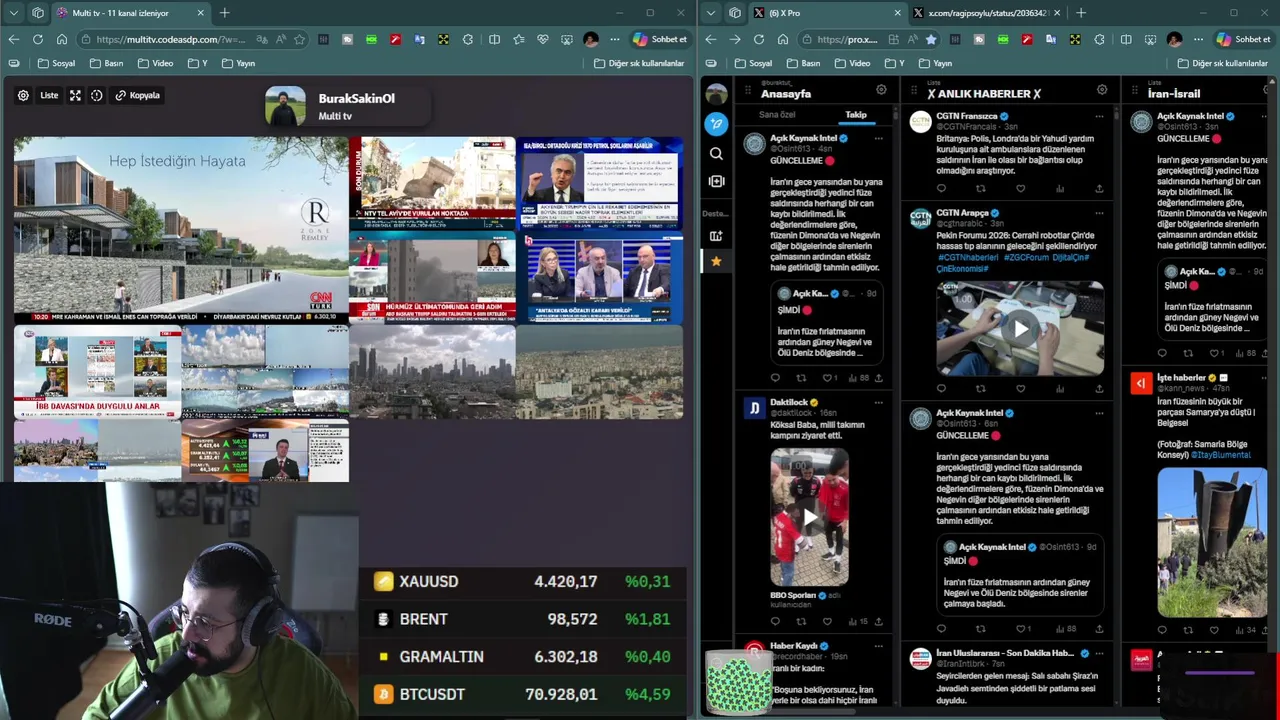The image size is (1280, 720).
Task: Reload the Multi tv page
Action: point(37,39)
